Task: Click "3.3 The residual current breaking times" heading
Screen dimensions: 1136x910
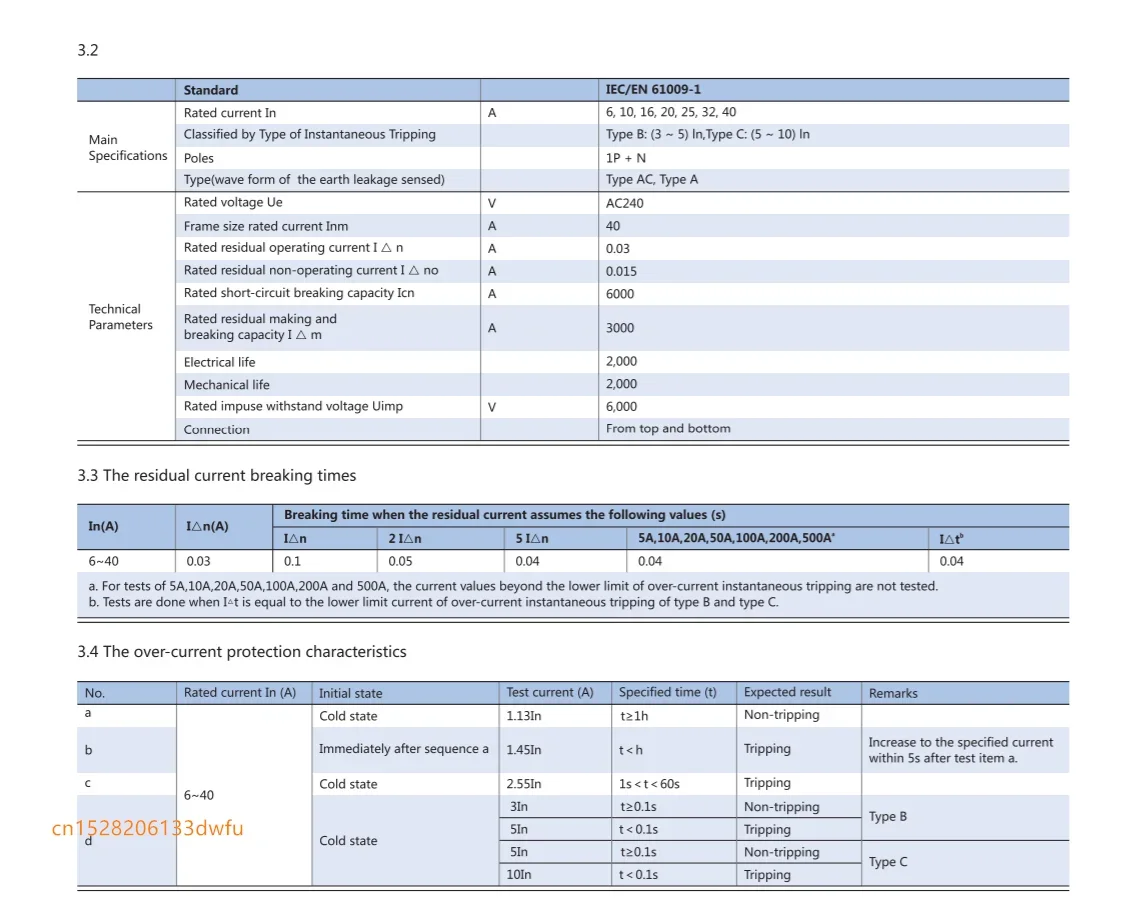Action: [x=216, y=475]
